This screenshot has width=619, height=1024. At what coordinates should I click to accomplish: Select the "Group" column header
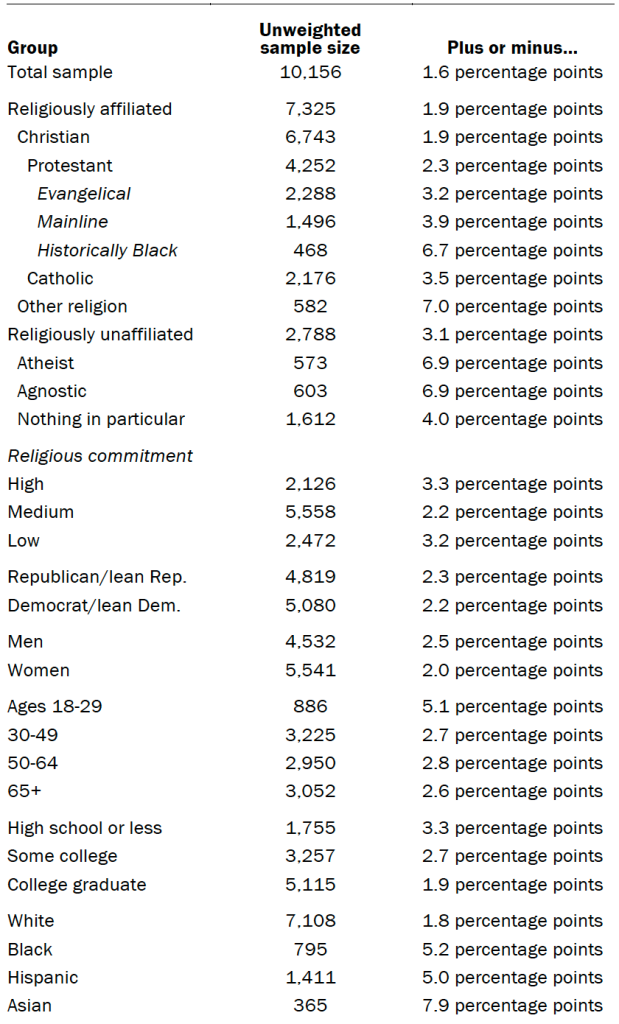[33, 47]
